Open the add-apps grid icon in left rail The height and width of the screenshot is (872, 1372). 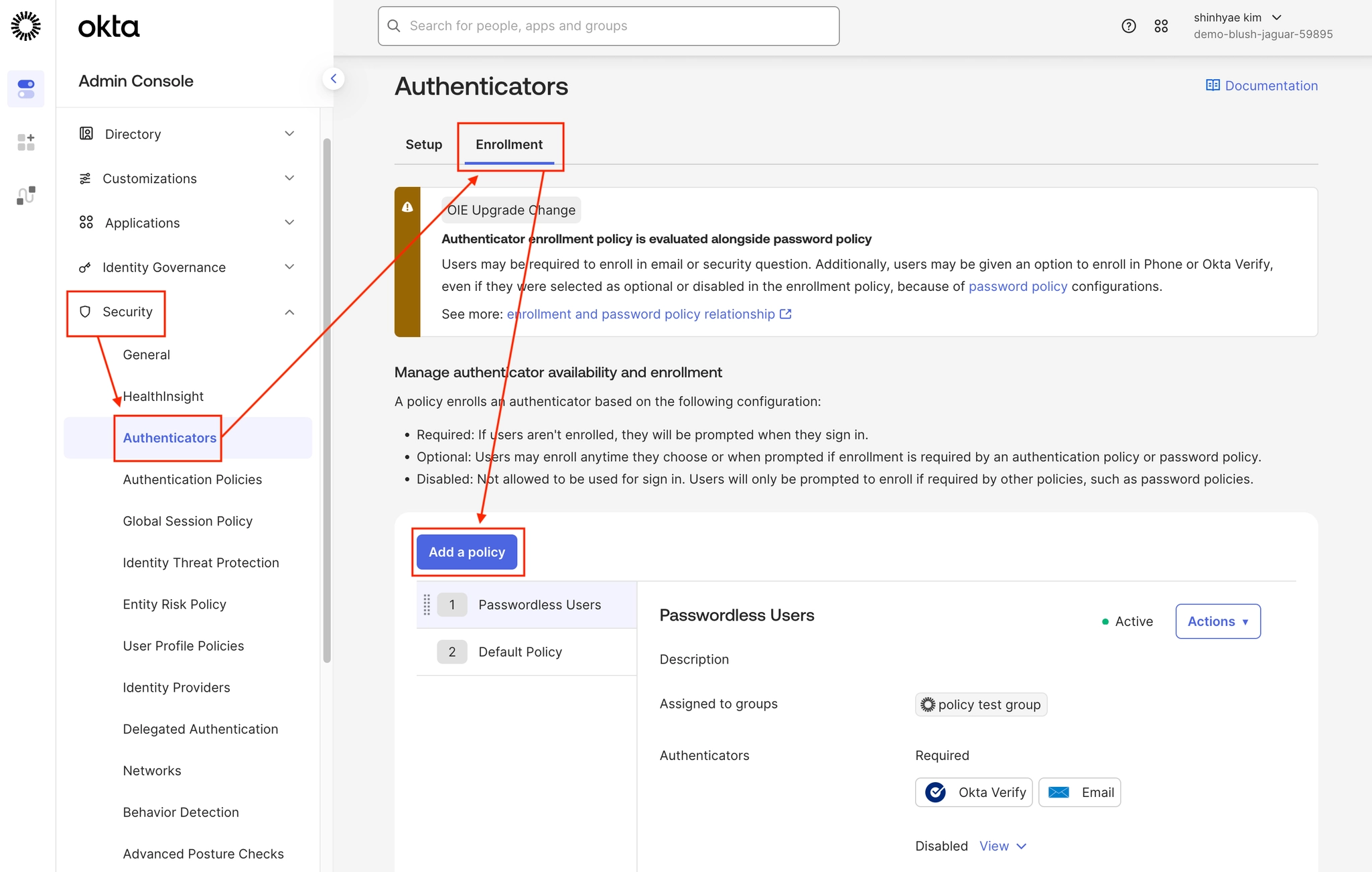tap(26, 142)
